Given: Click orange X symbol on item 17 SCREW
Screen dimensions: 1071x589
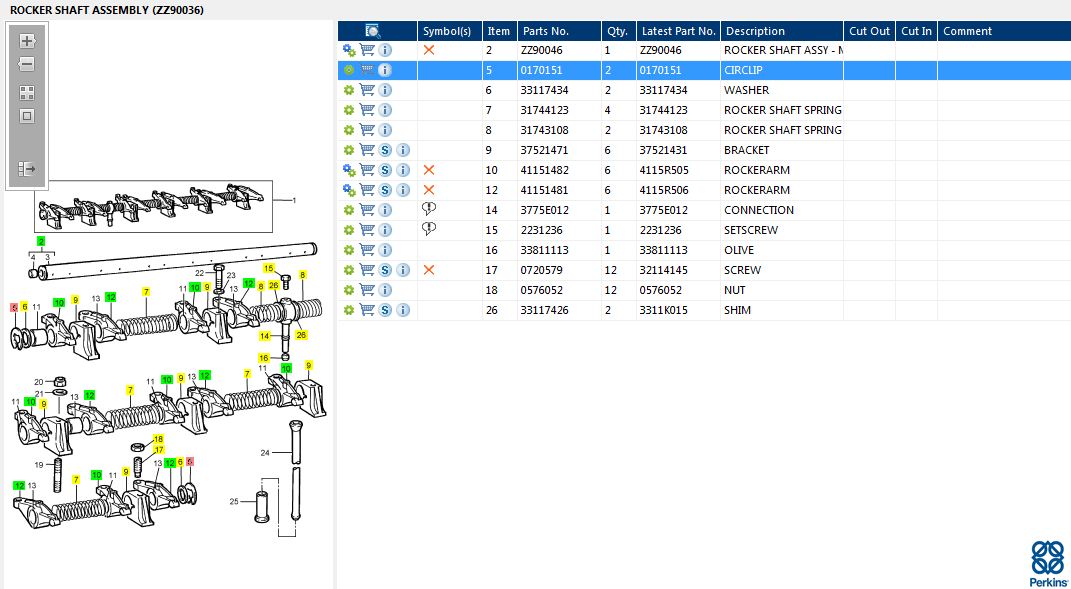Looking at the screenshot, I should [x=429, y=270].
